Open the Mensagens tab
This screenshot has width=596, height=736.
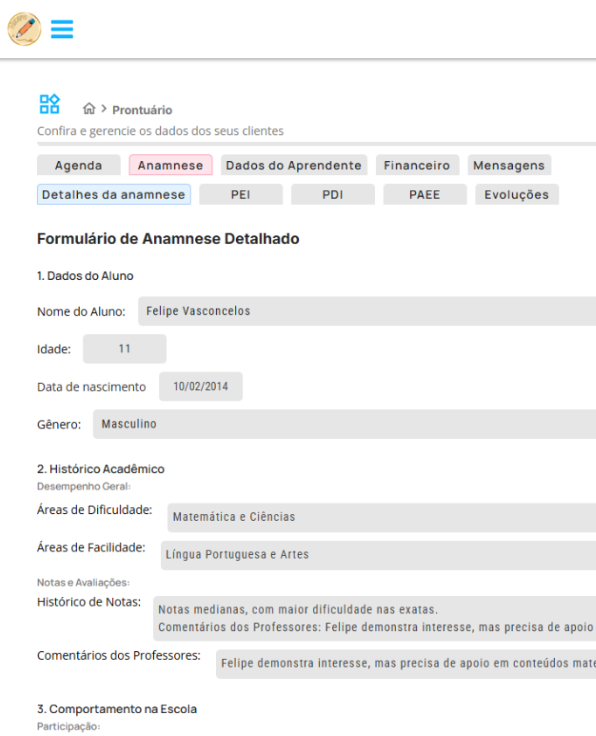click(x=509, y=165)
